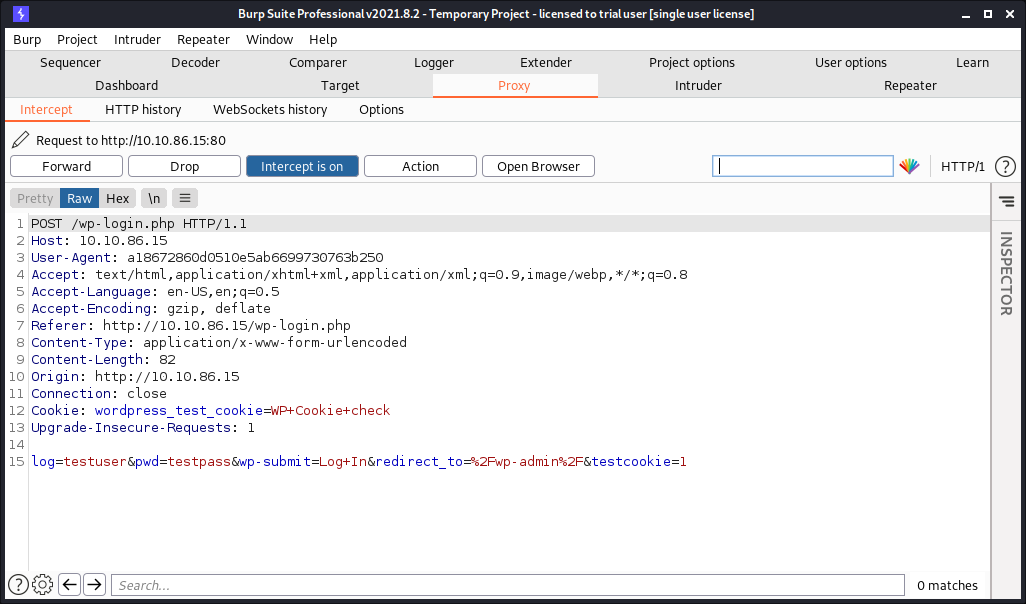Switch the editor to Hex view
Screen dimensions: 1026x604
[x=118, y=198]
